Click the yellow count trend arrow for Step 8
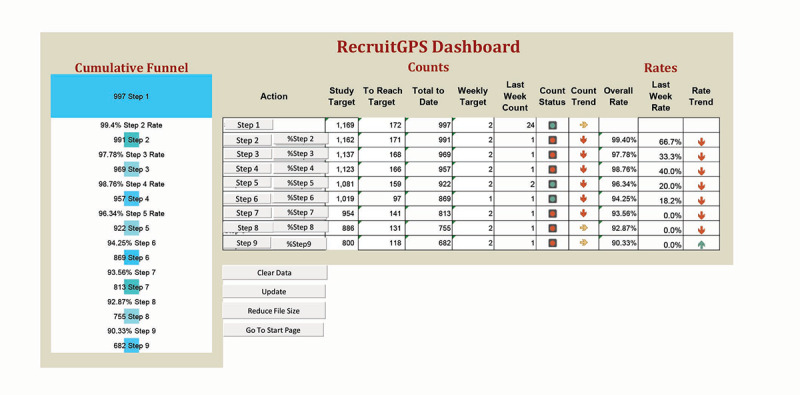The image size is (800, 395). point(584,228)
